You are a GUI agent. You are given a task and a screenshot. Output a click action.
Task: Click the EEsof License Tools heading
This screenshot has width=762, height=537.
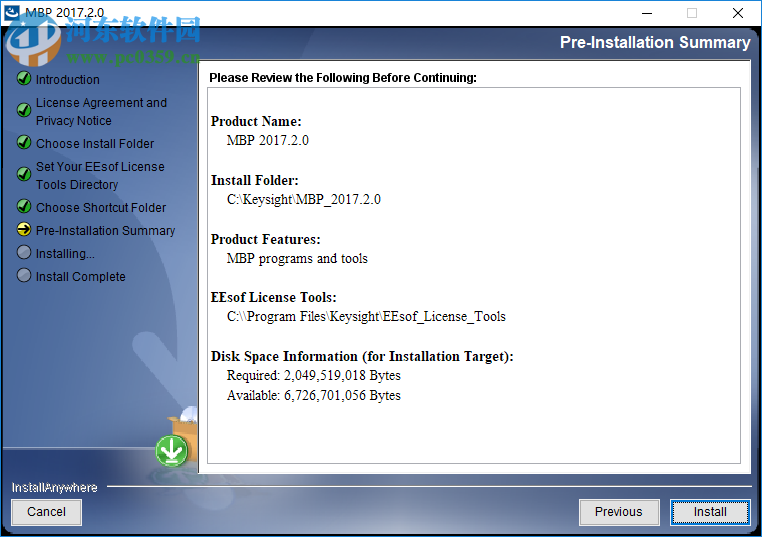[x=274, y=297]
